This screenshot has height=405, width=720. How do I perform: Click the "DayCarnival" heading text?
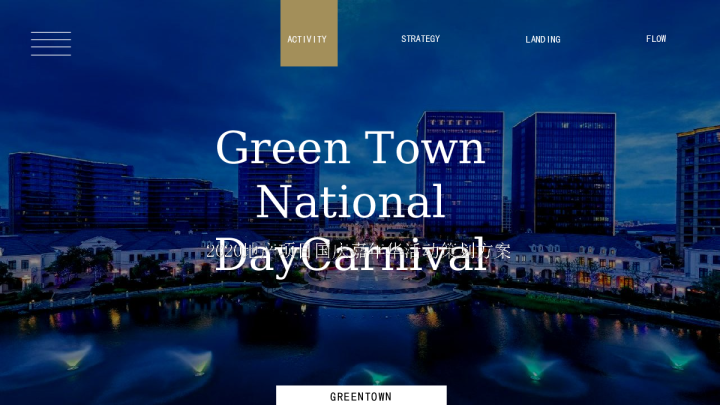tap(350, 258)
